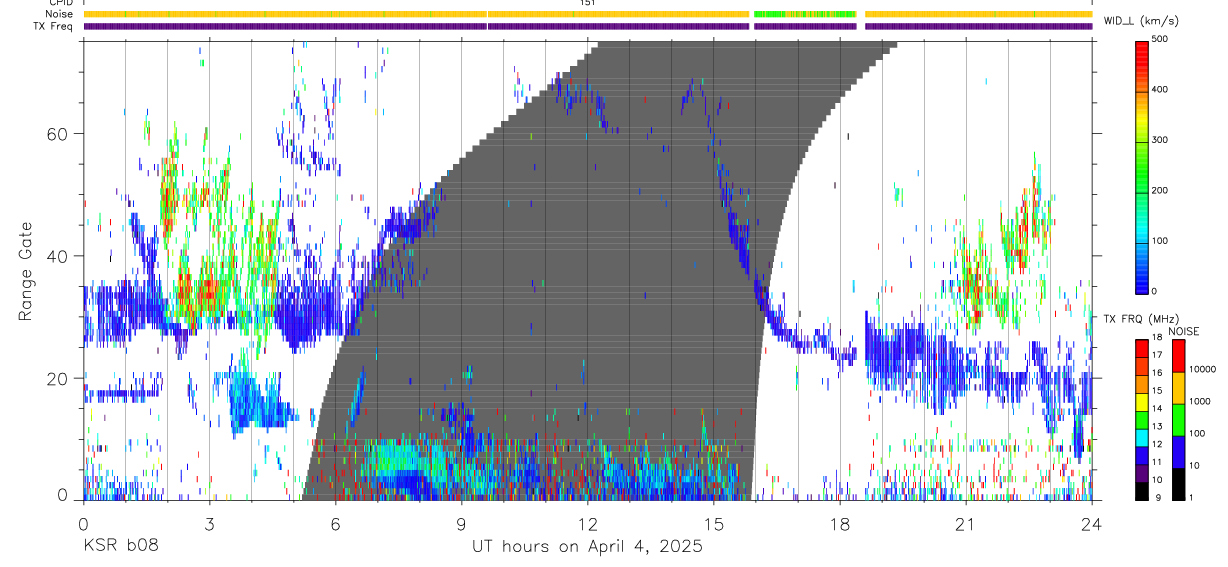Screen dimensions: 1228x567
Task: Click the TX FRQ (MHz) color scale
Action: click(1142, 420)
